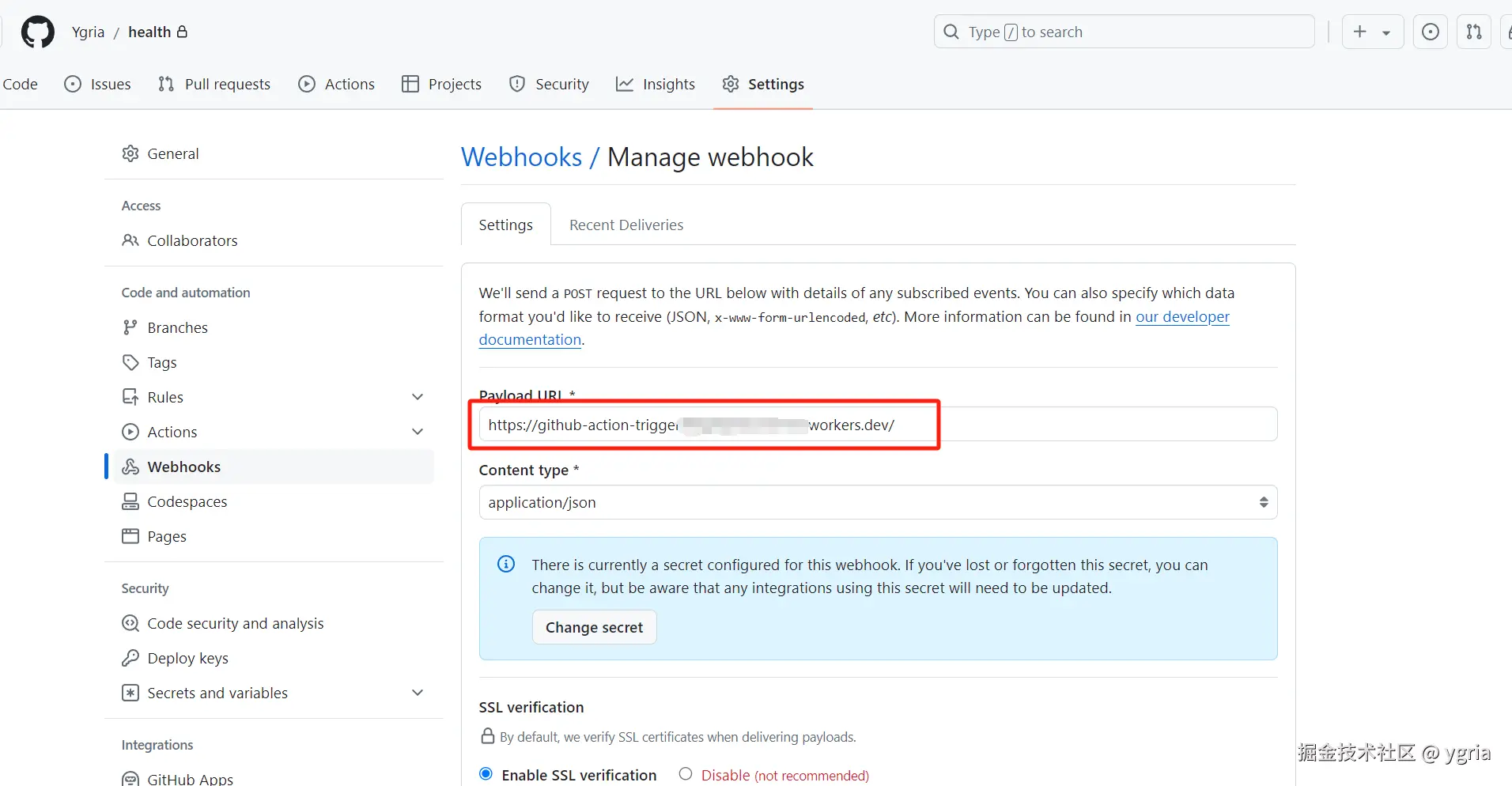1512x786 pixels.
Task: Open the Insights tab
Action: (656, 84)
